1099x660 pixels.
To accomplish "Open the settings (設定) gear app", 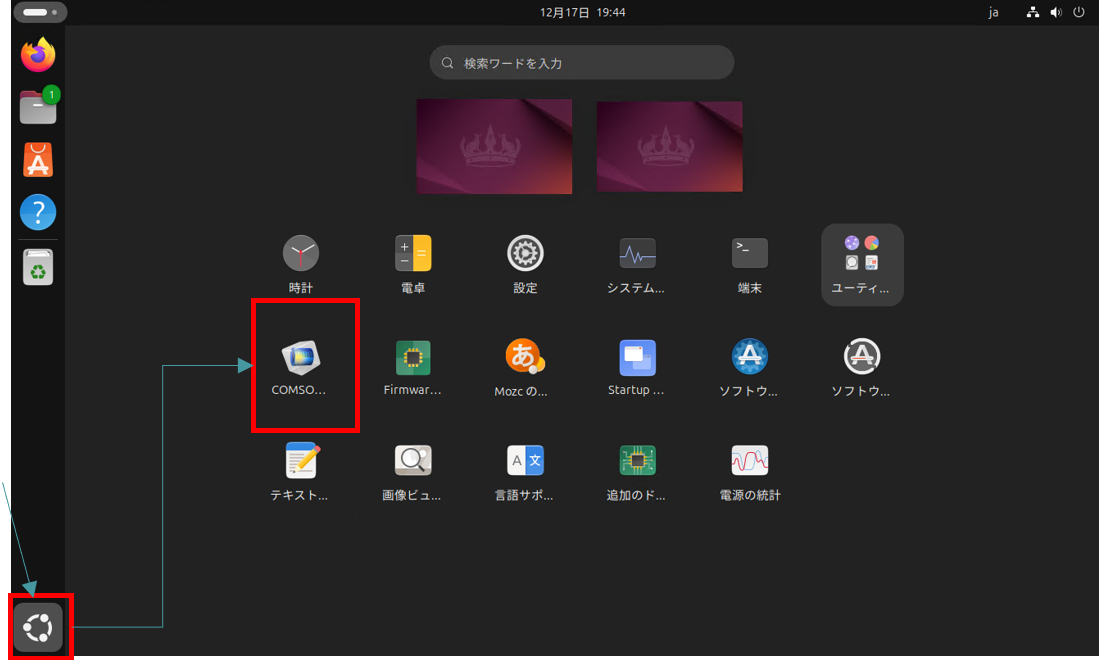I will [525, 254].
